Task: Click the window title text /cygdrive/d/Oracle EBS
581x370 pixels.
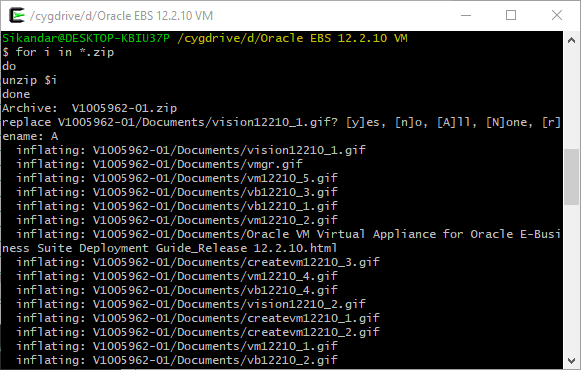Action: [x=121, y=16]
